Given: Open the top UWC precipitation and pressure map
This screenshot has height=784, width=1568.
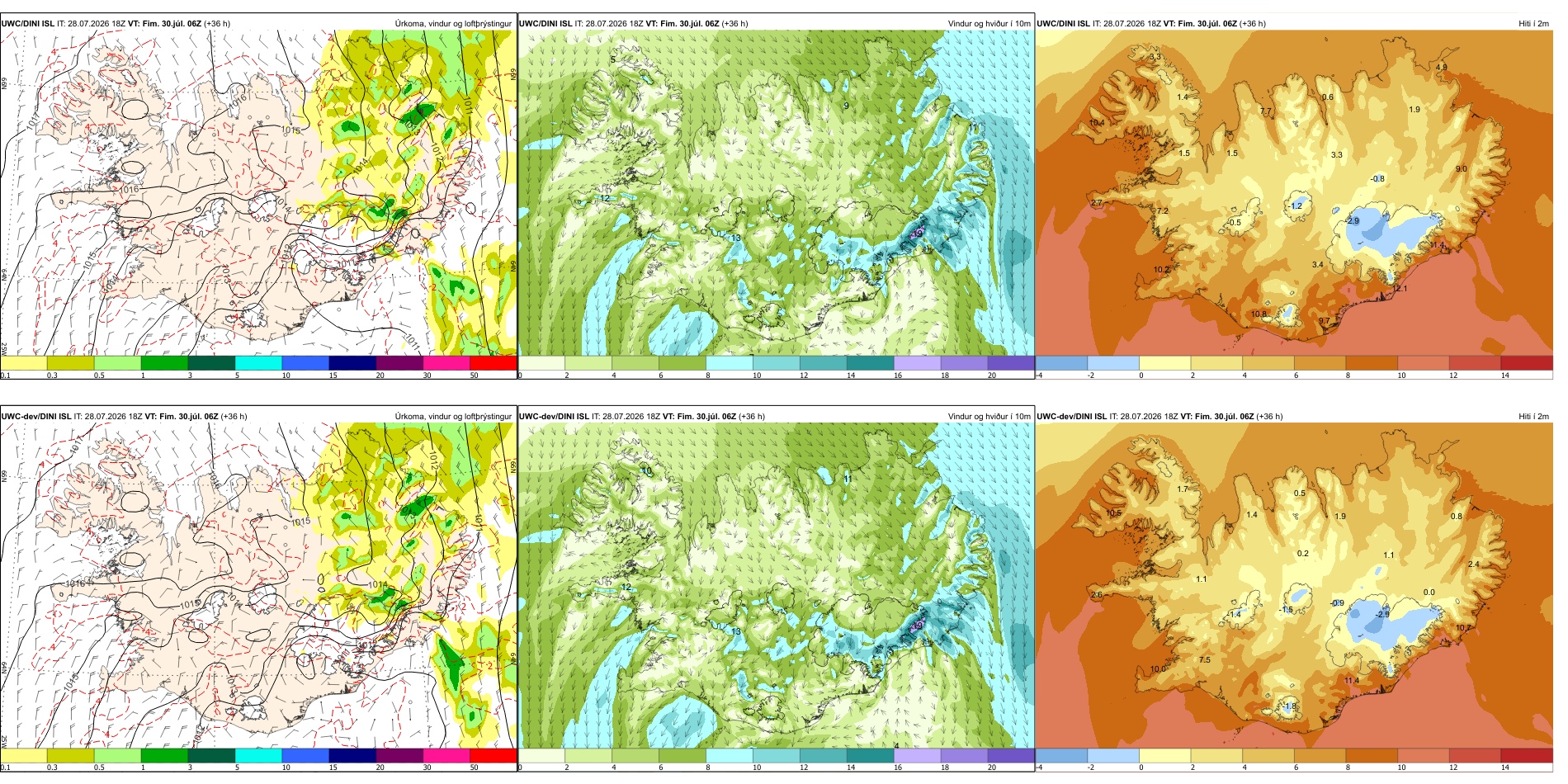Looking at the screenshot, I should click(258, 193).
